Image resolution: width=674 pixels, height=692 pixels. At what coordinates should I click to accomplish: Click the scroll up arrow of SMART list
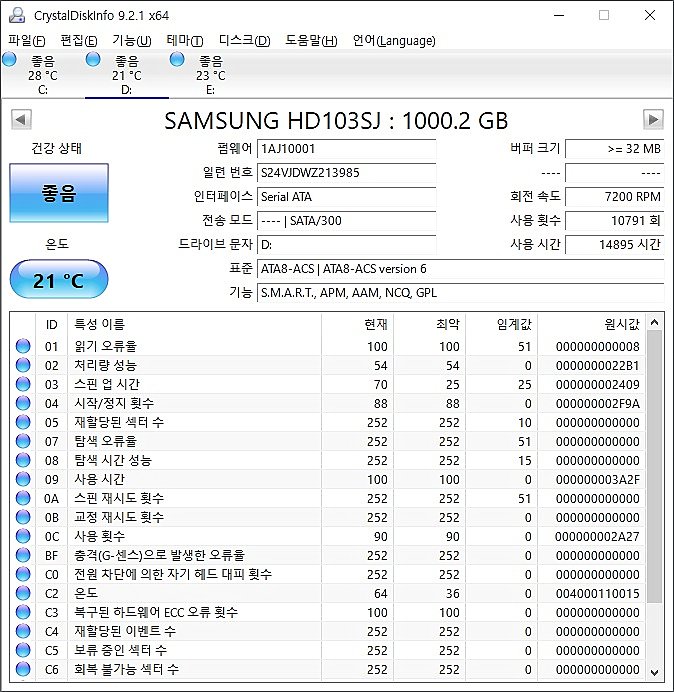(x=655, y=323)
